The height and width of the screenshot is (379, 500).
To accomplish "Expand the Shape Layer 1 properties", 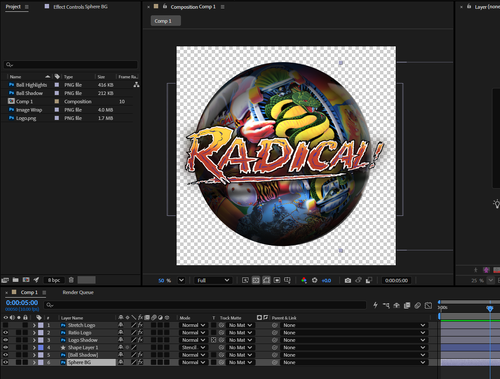I will click(34, 347).
